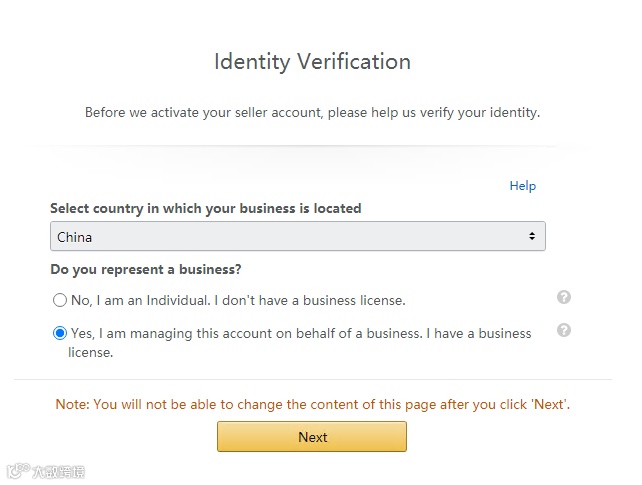Click the 'Yes, I am managing this account' label text

[x=300, y=333]
